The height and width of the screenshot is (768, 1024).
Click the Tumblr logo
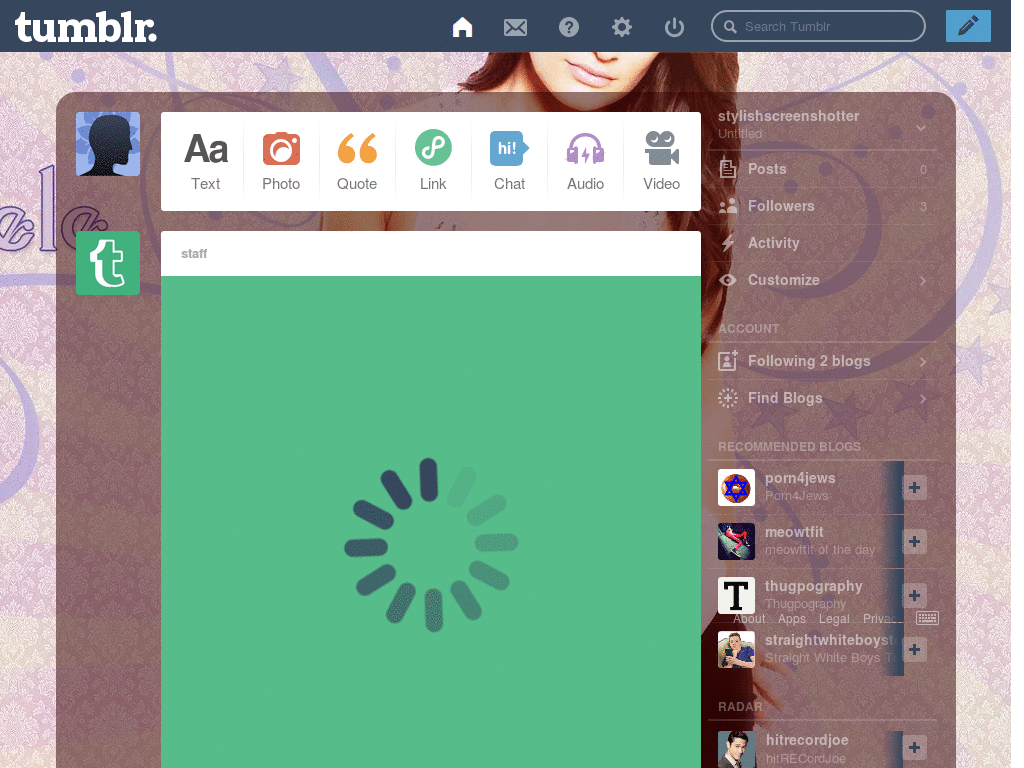click(x=86, y=27)
